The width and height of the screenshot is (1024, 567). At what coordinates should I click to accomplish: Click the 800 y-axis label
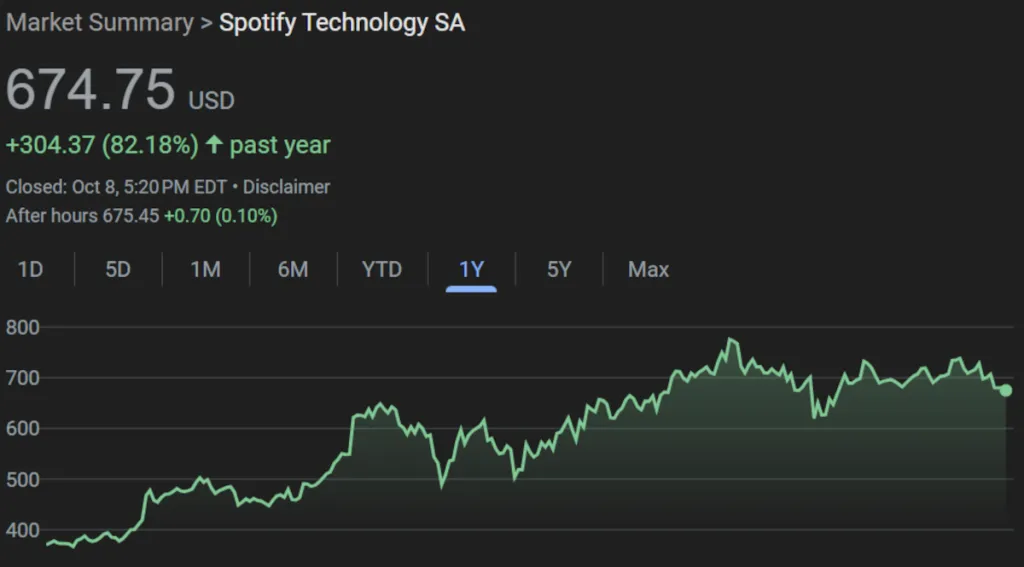pyautogui.click(x=22, y=327)
